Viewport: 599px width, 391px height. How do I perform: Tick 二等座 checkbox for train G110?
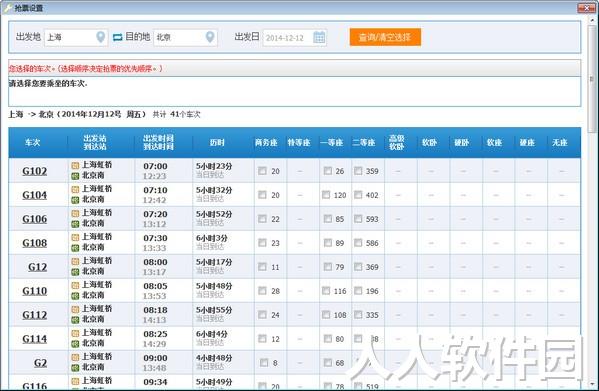[x=358, y=291]
